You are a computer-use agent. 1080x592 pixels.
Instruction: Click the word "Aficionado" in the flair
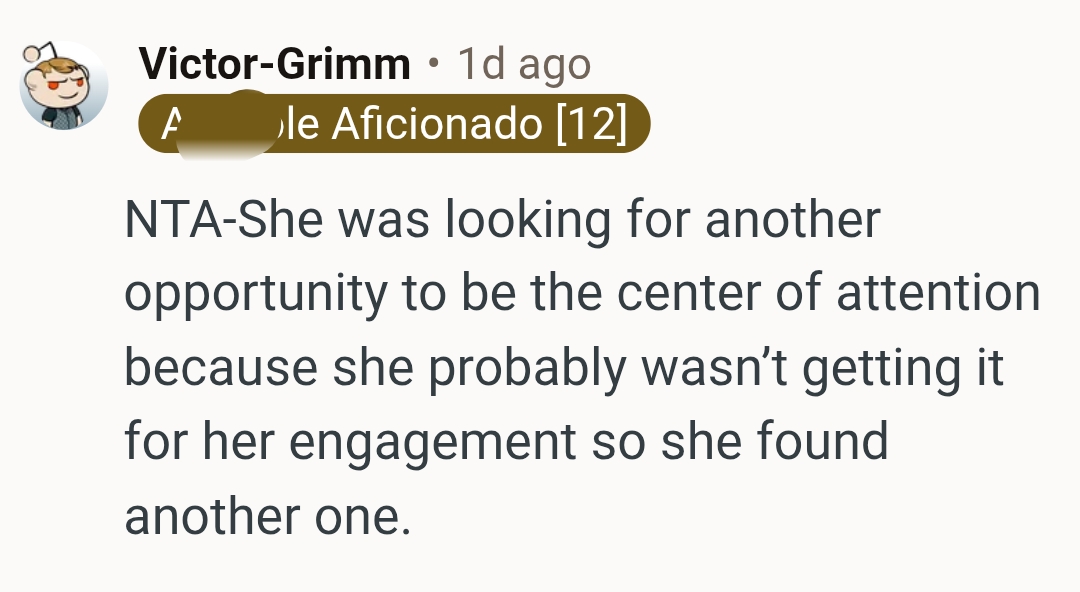437,124
